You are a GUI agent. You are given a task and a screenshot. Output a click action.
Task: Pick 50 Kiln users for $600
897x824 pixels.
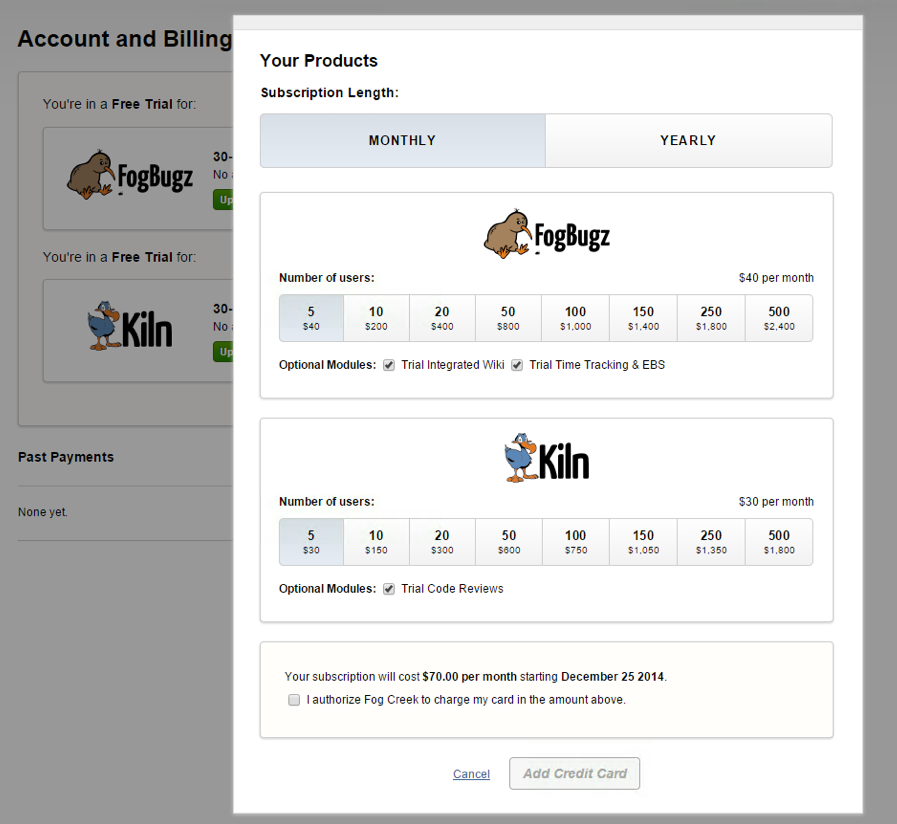point(509,542)
